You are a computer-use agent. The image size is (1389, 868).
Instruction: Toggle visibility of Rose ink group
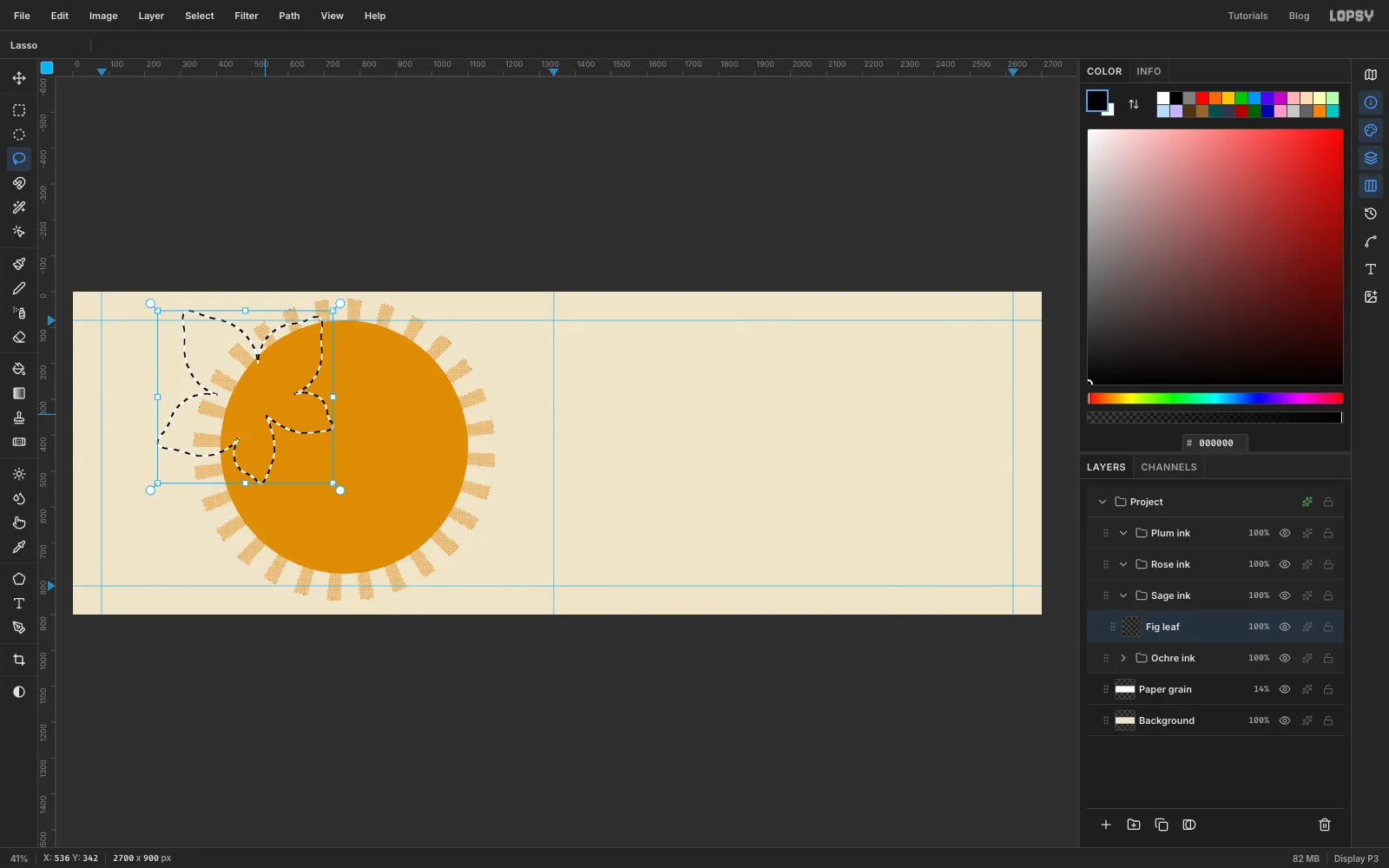click(1285, 564)
